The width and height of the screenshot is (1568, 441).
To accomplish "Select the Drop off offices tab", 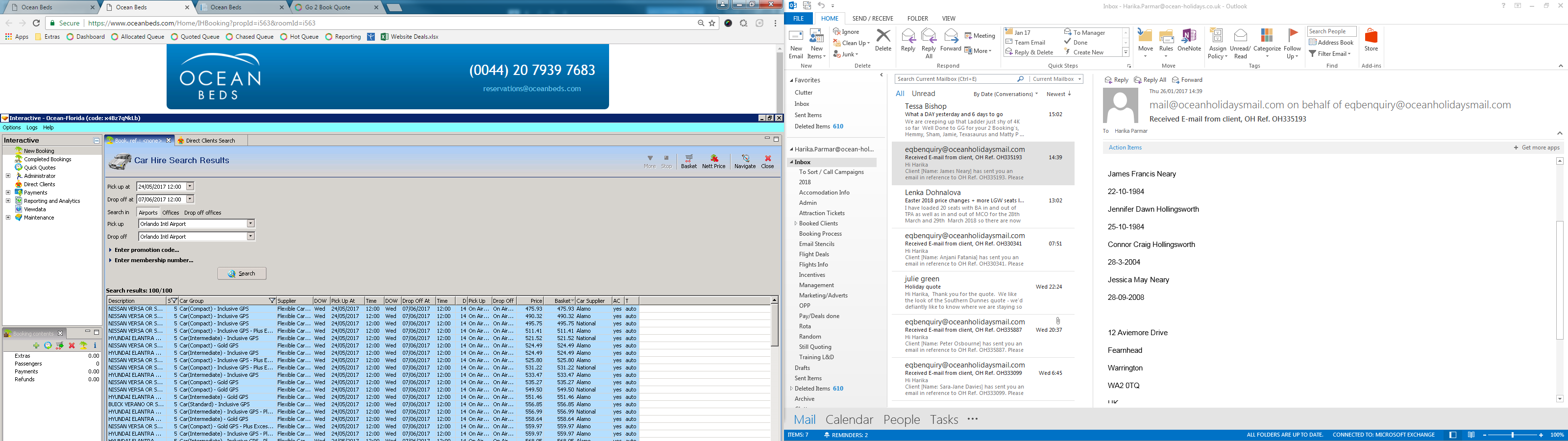I will [203, 213].
